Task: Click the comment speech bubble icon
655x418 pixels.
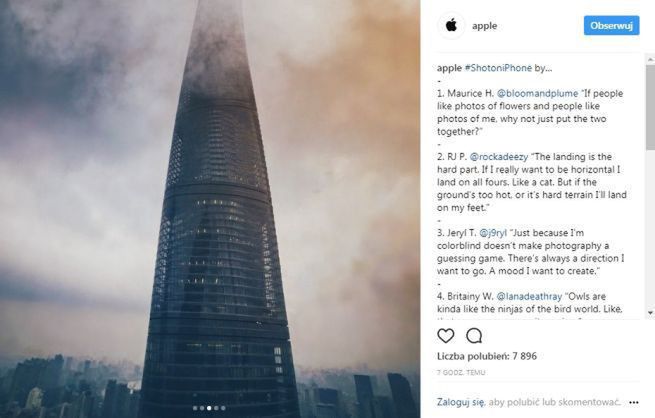Action: tap(474, 336)
